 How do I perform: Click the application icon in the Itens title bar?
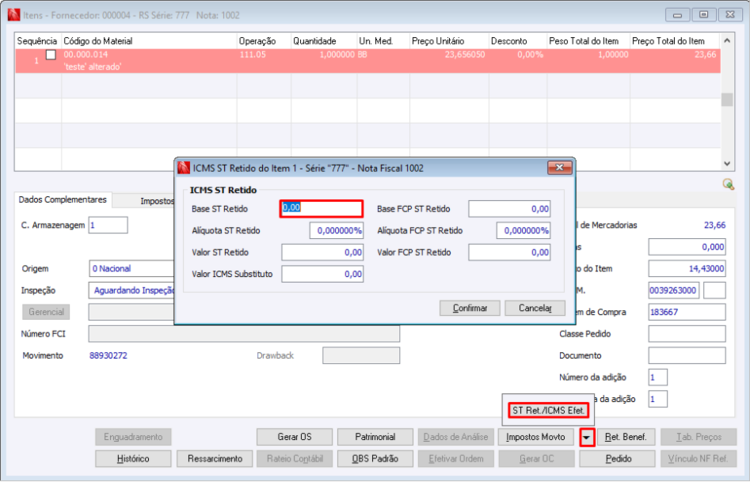pyautogui.click(x=14, y=15)
